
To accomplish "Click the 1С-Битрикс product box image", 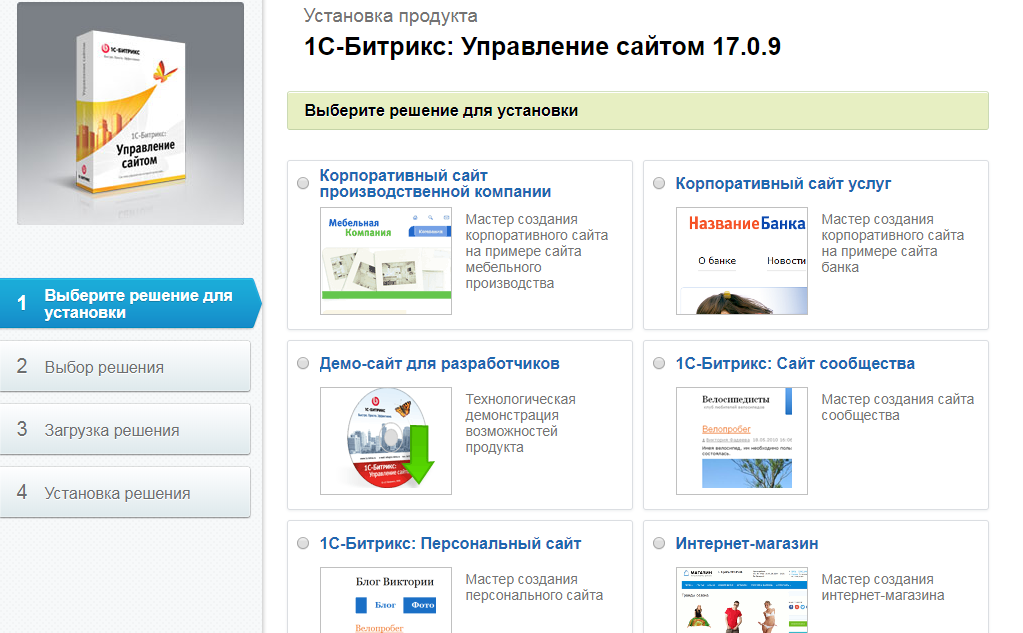I will pyautogui.click(x=130, y=114).
